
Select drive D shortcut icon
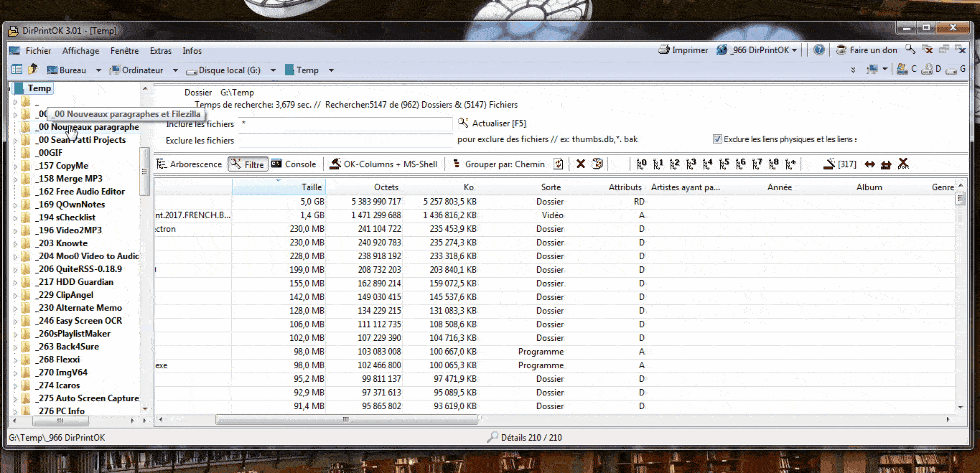point(928,70)
